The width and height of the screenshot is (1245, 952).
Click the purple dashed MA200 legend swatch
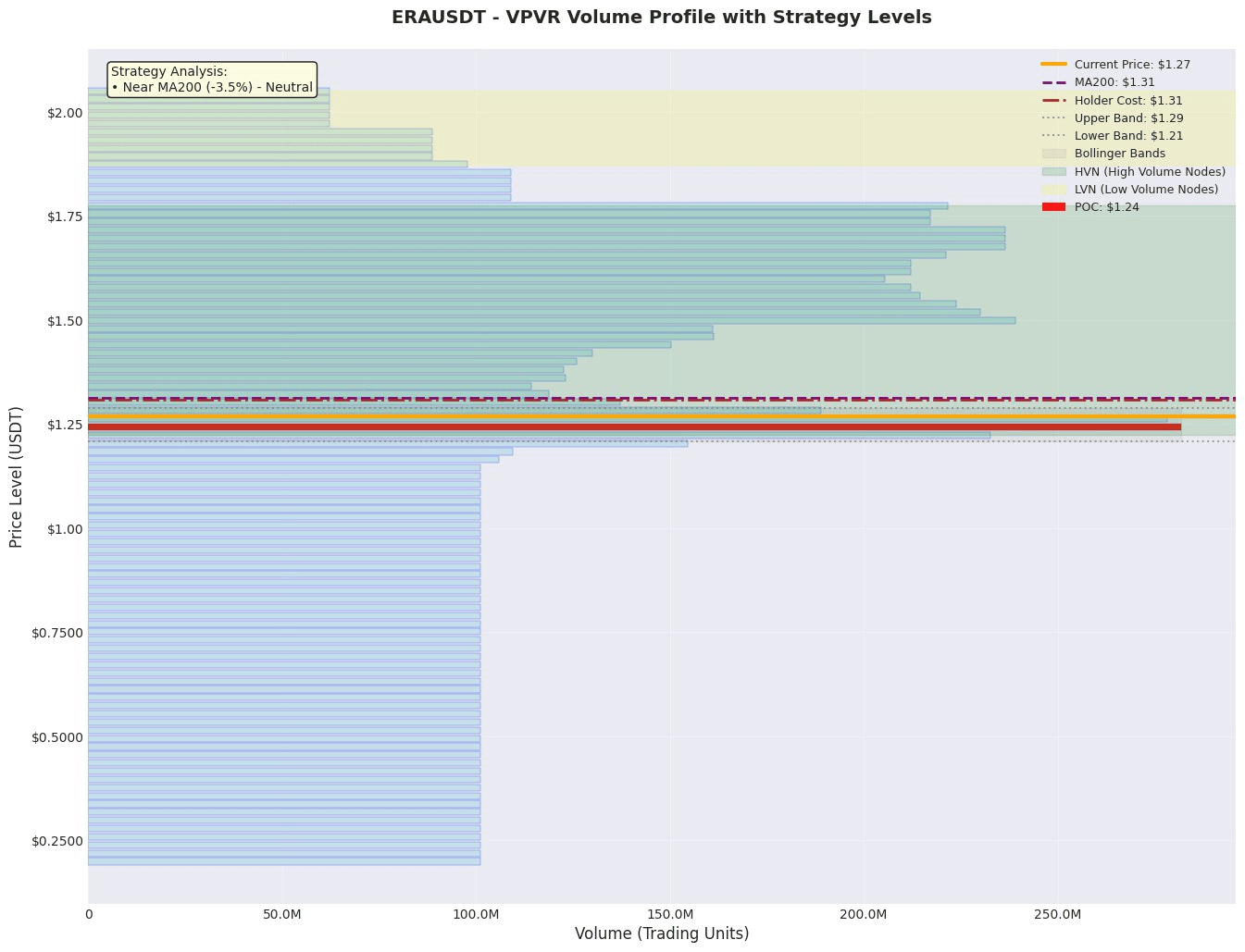pyautogui.click(x=1054, y=82)
